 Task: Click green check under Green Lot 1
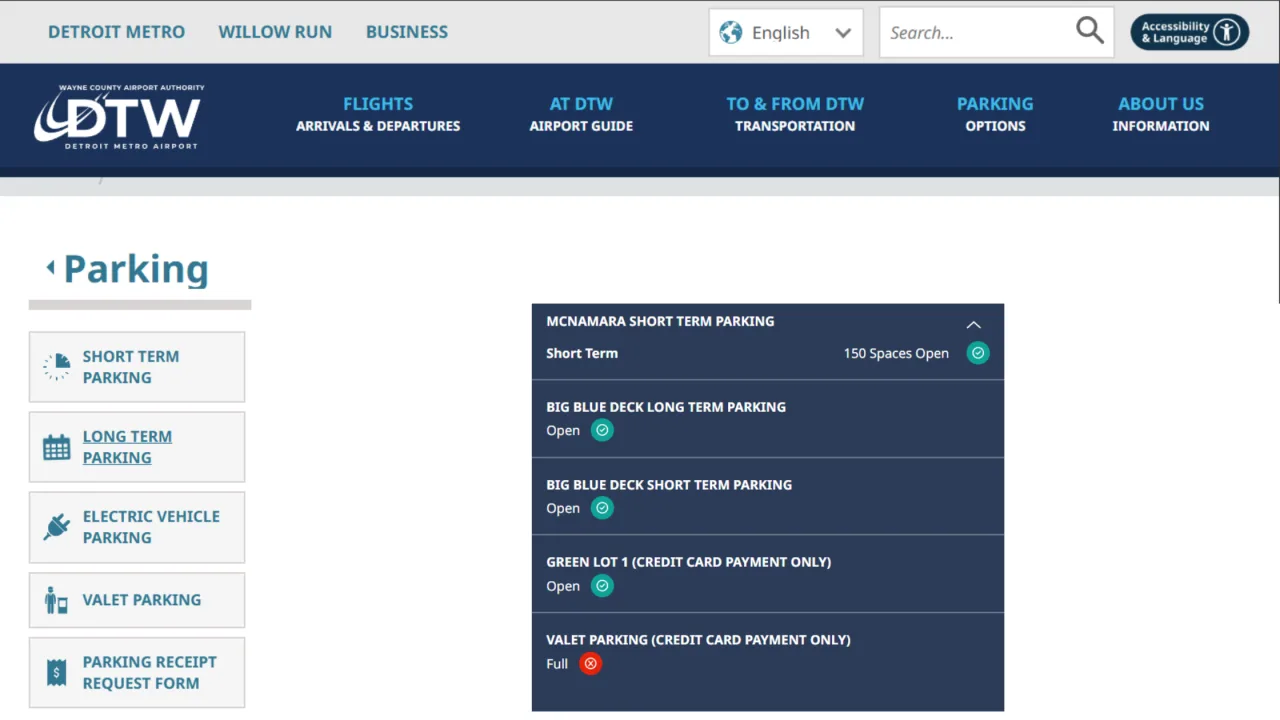click(602, 586)
